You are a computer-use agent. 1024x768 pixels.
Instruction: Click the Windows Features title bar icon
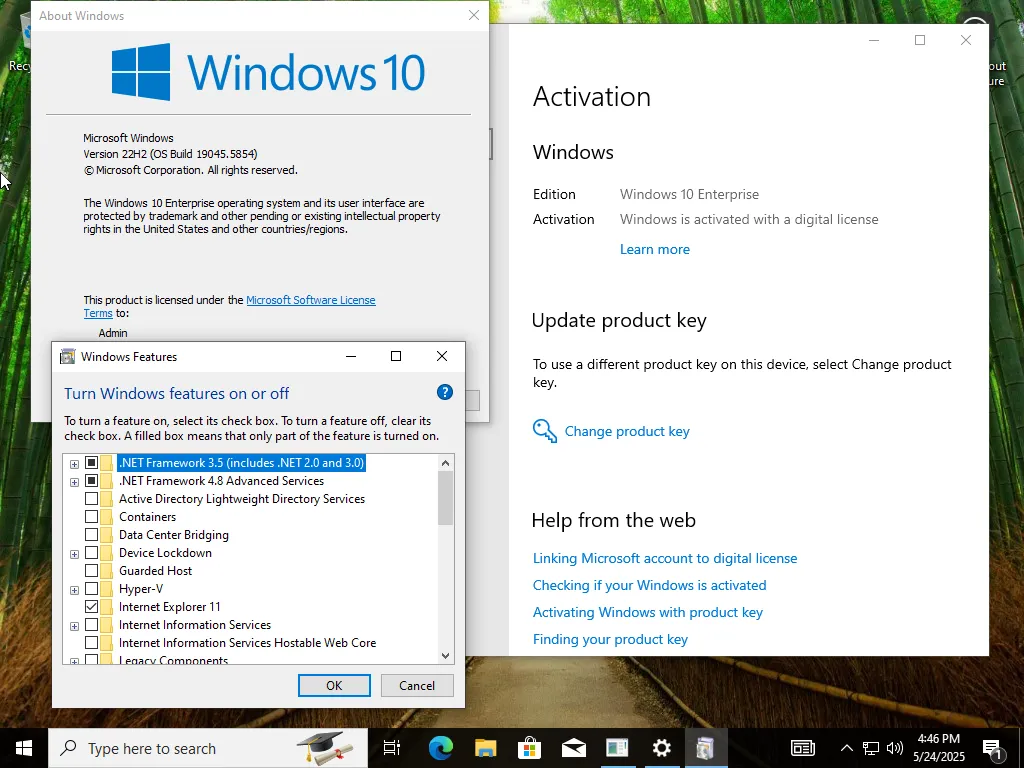(67, 357)
